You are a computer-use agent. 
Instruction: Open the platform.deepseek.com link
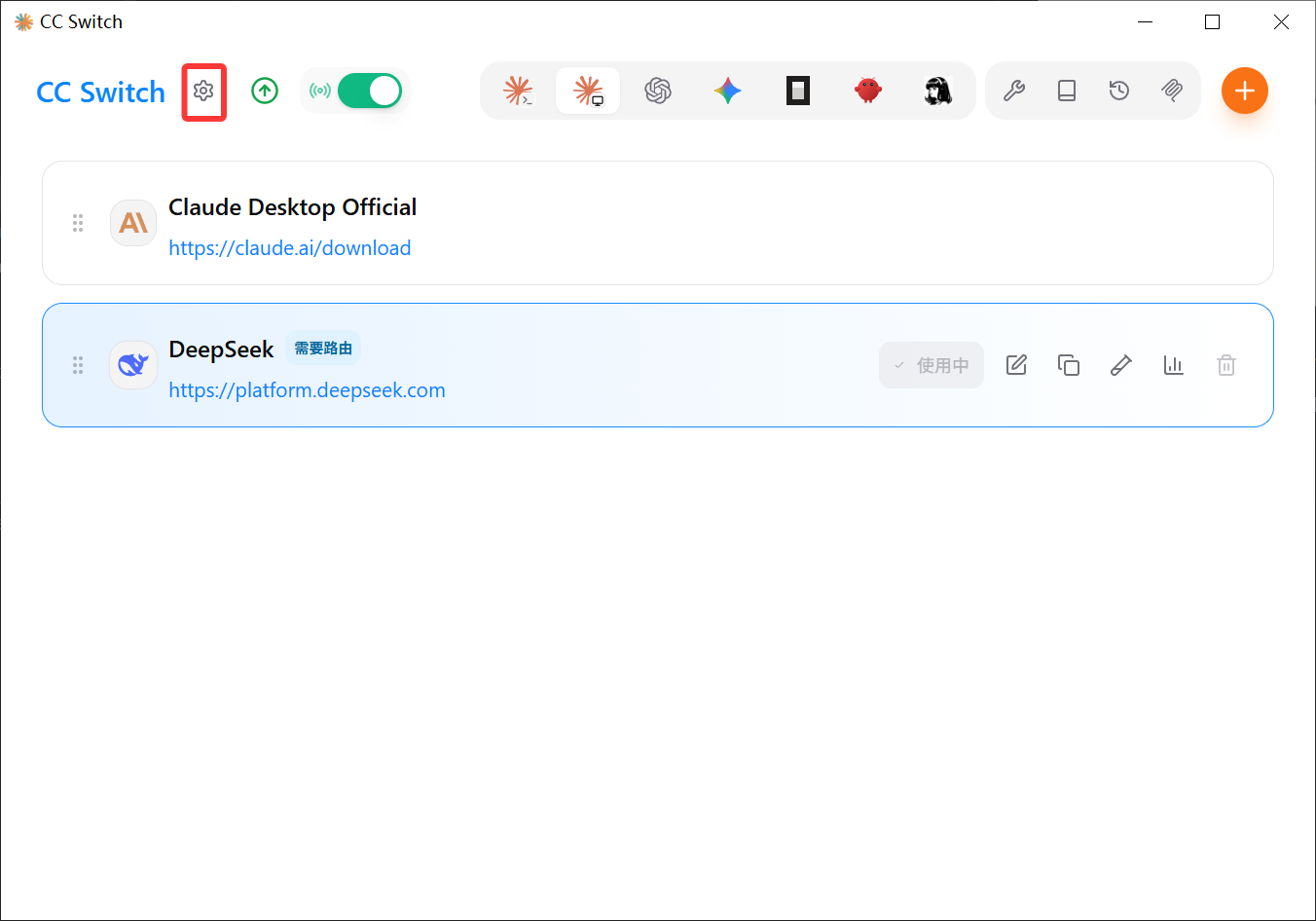[x=308, y=390]
